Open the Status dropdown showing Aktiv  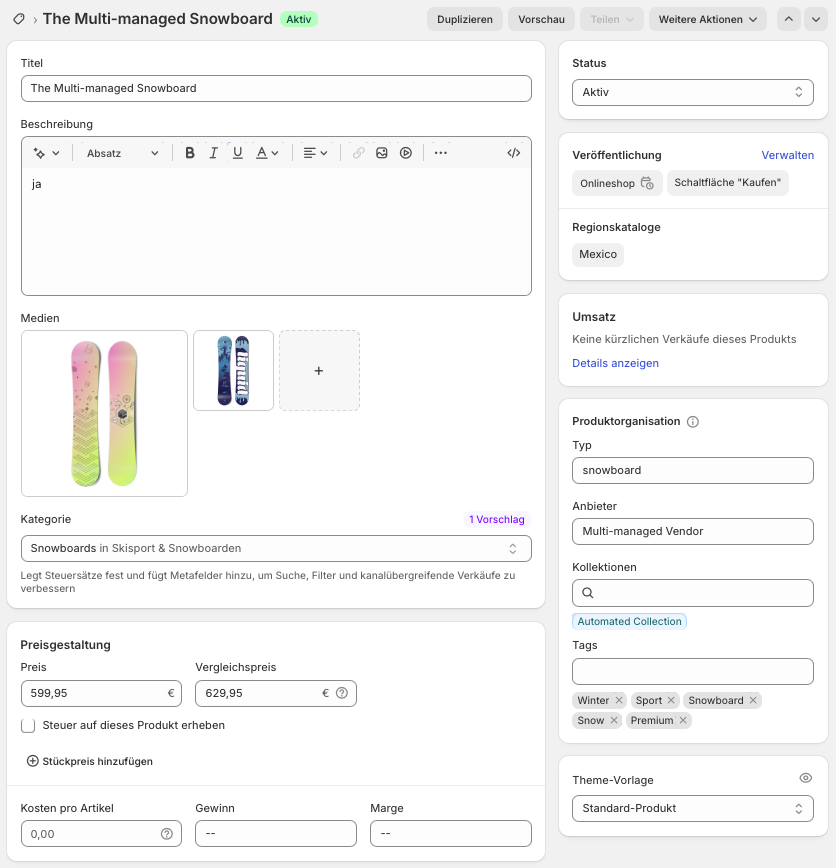coord(692,92)
